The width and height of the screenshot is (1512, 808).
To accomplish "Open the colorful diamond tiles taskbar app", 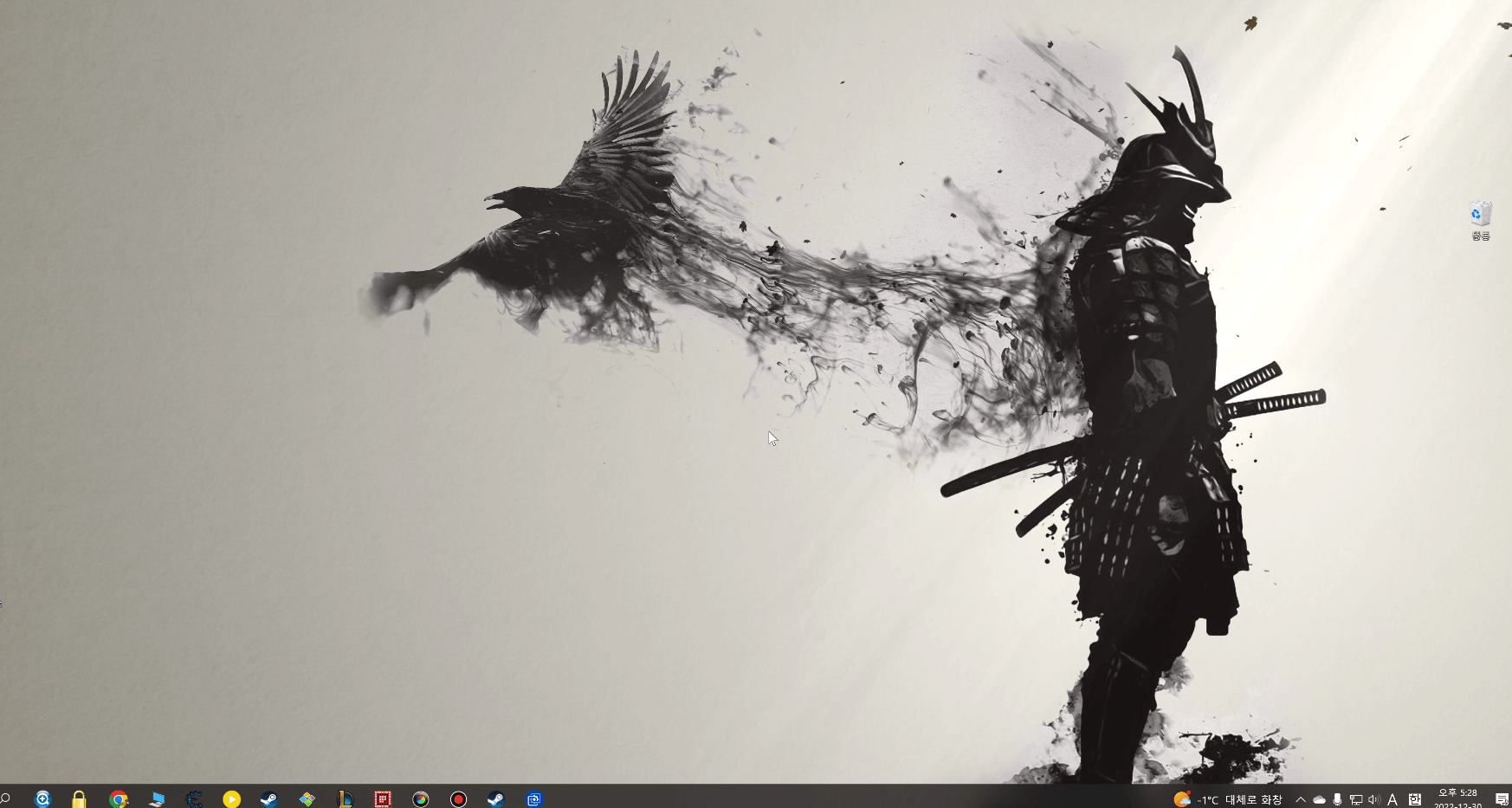I will 307,798.
